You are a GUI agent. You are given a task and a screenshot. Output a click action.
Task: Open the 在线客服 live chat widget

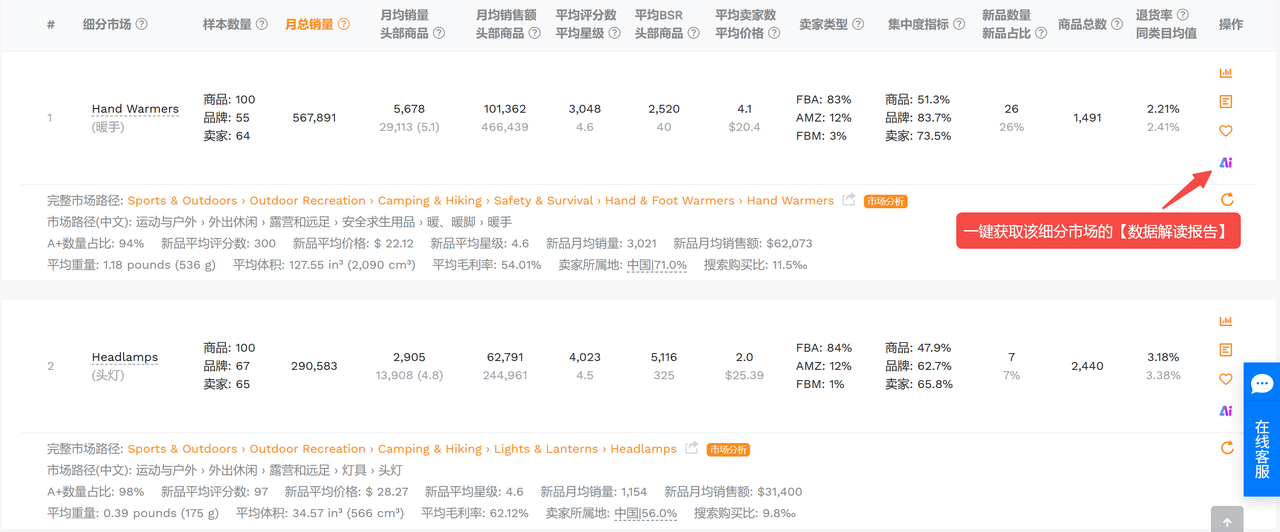click(1261, 430)
